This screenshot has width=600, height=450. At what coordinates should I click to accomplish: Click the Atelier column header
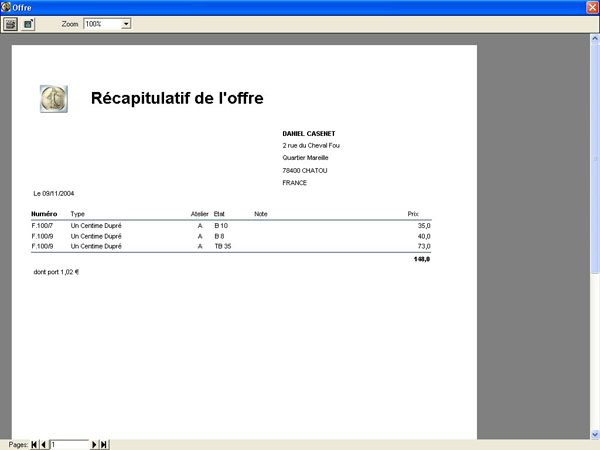tap(200, 214)
